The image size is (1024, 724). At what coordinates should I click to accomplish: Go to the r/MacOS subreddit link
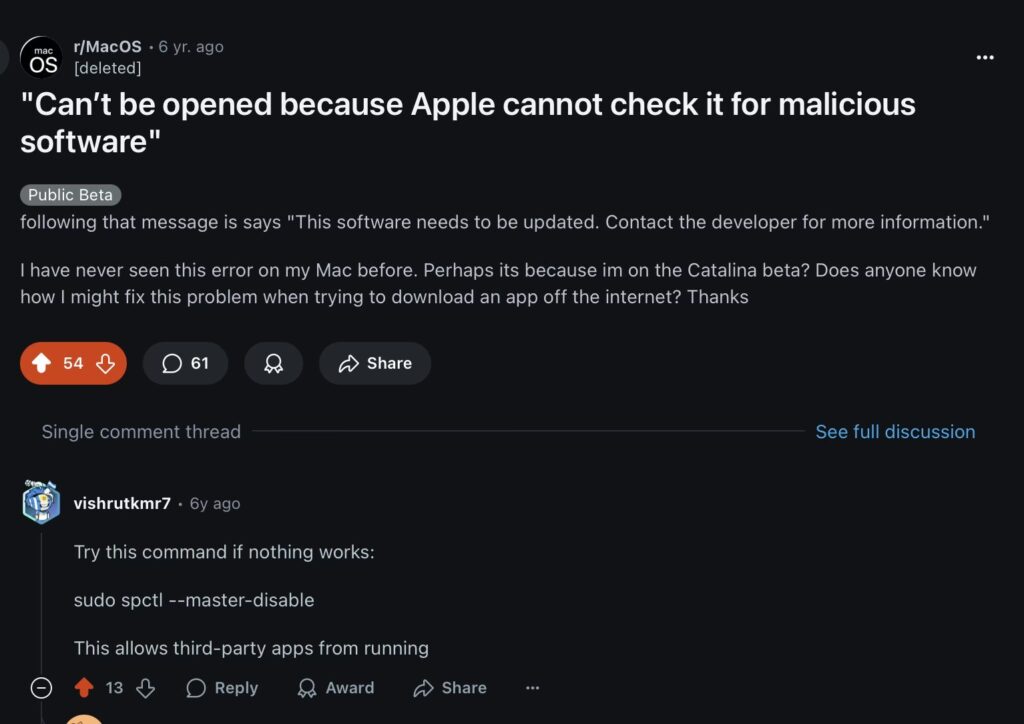point(108,47)
